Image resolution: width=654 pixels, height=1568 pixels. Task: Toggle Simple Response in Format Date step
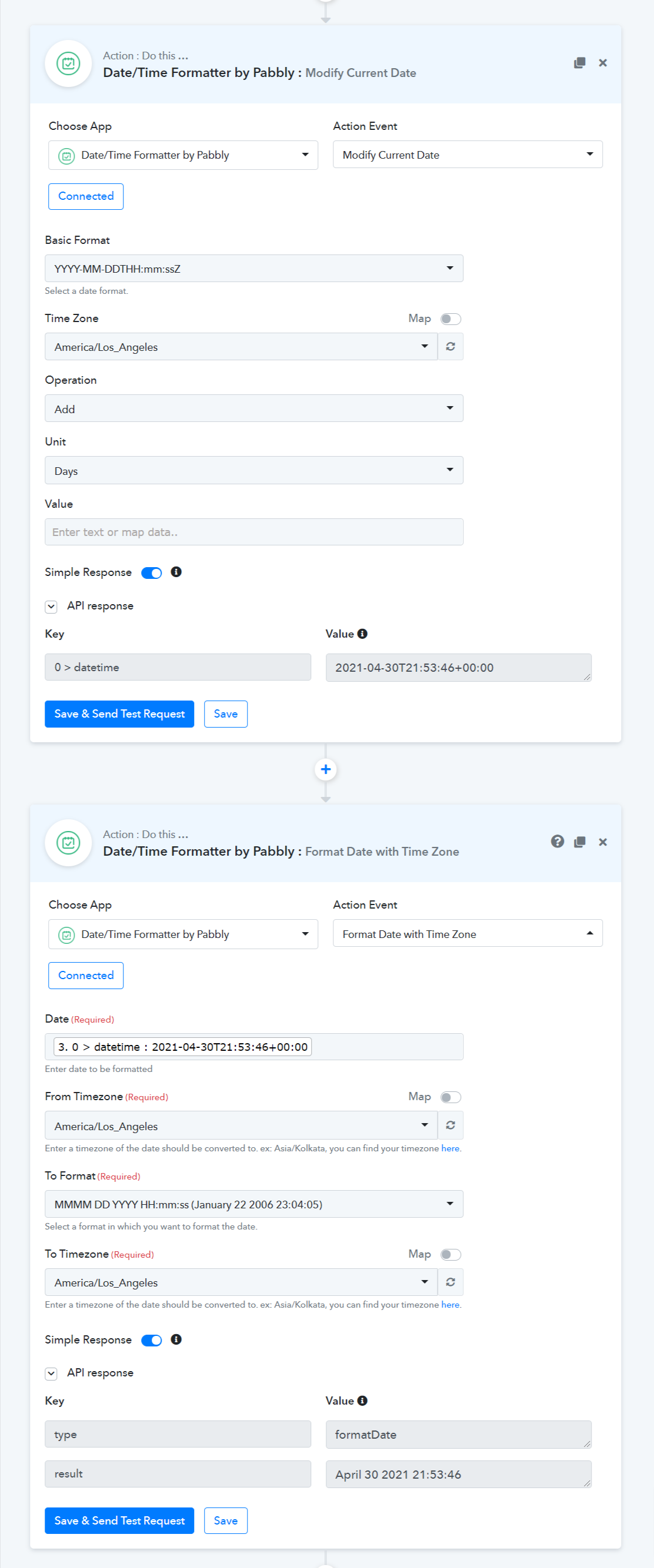tap(152, 1341)
